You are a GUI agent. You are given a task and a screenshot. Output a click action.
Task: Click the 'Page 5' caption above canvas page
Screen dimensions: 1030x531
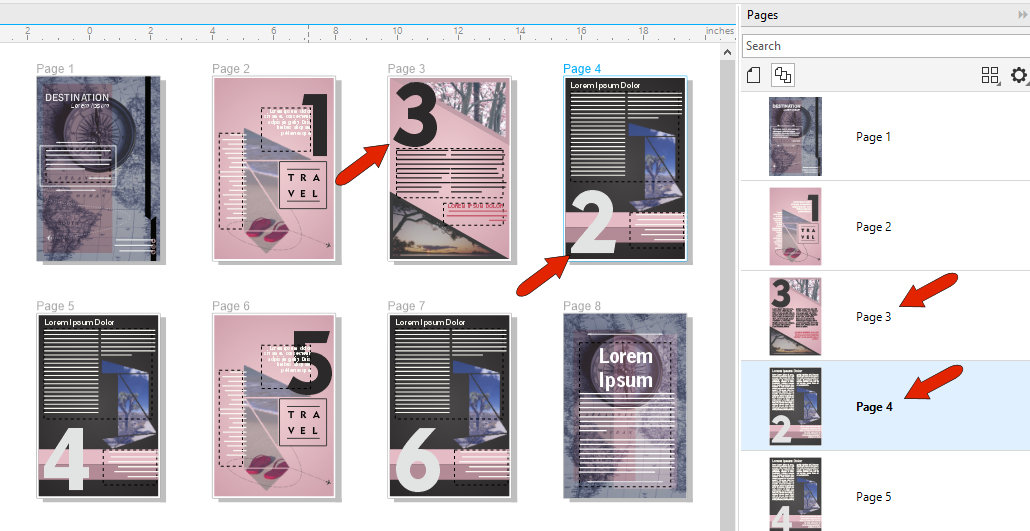click(55, 306)
